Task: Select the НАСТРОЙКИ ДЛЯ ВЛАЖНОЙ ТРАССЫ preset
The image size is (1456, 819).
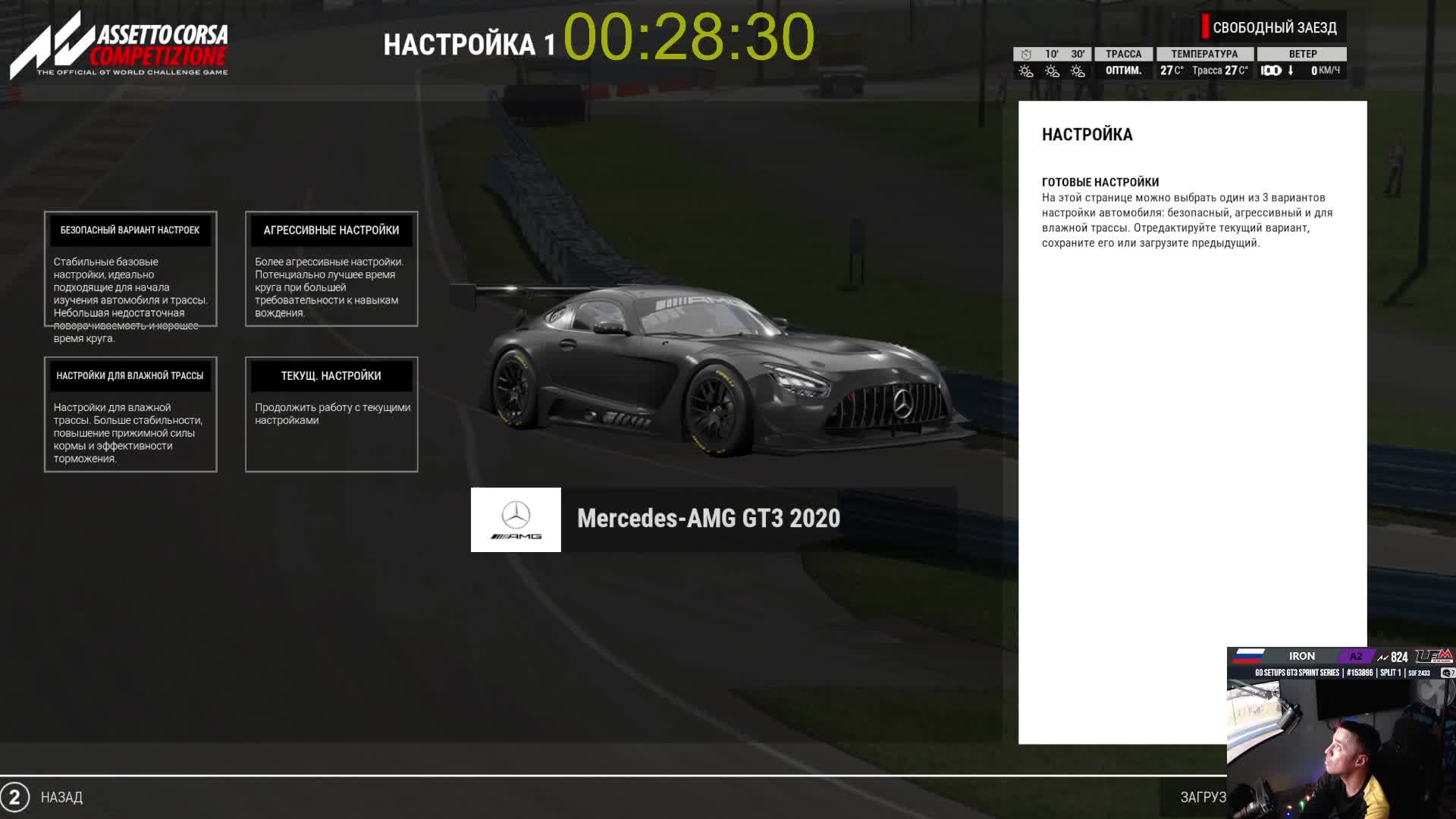Action: pos(130,375)
